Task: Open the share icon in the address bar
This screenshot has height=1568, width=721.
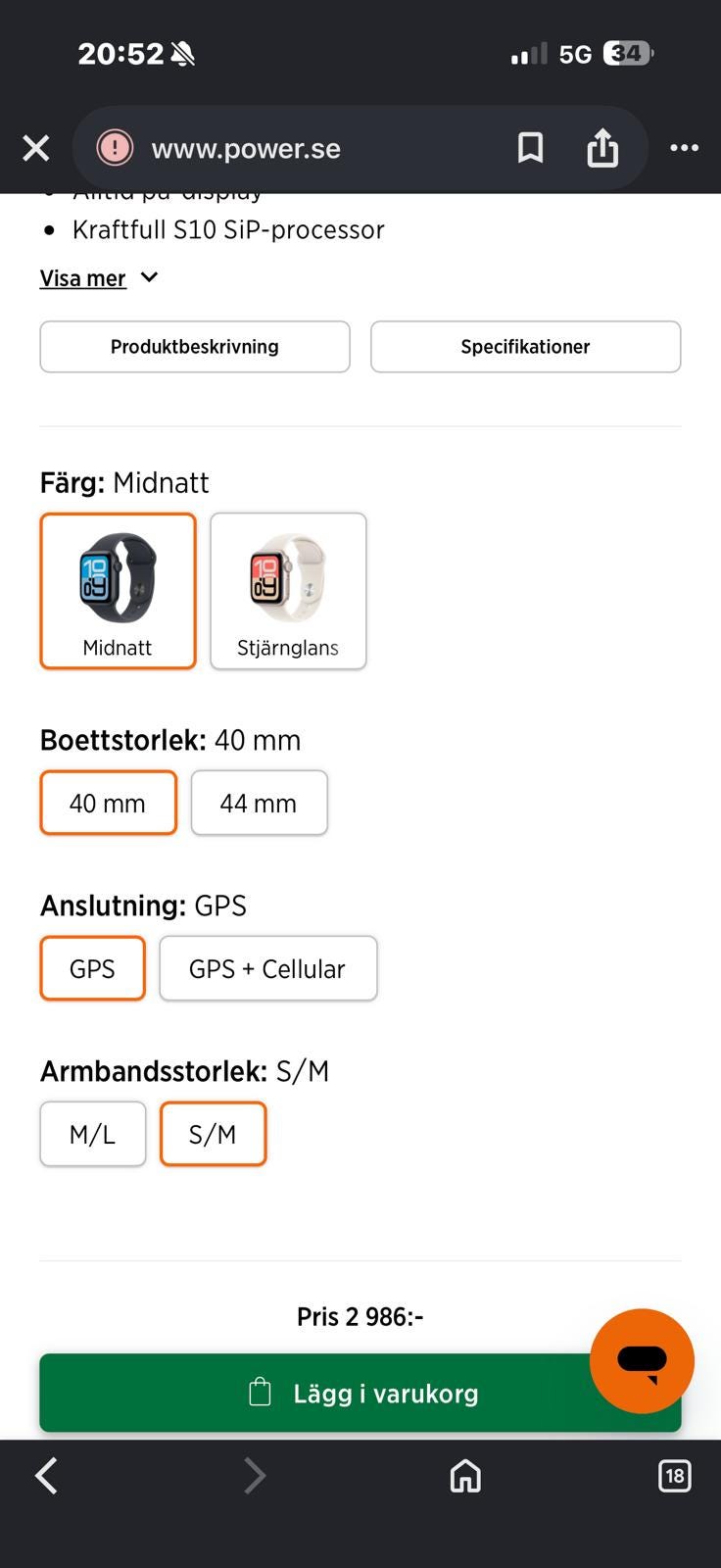Action: point(602,148)
